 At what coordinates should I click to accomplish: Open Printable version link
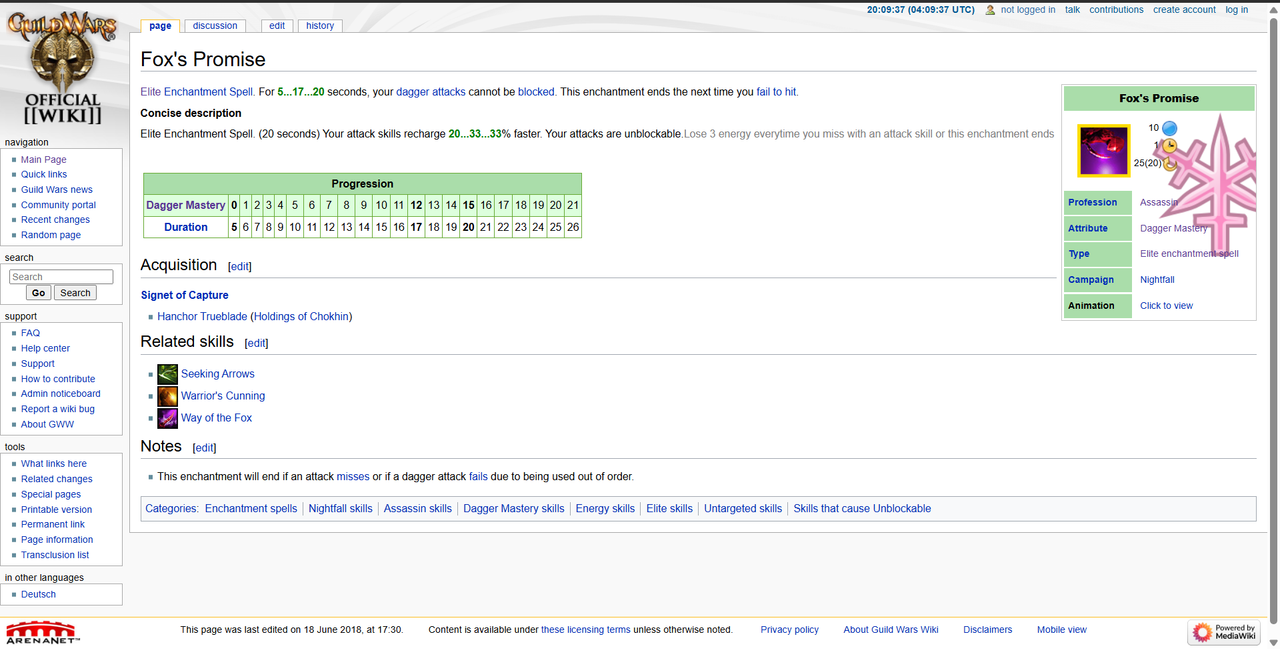(x=57, y=510)
